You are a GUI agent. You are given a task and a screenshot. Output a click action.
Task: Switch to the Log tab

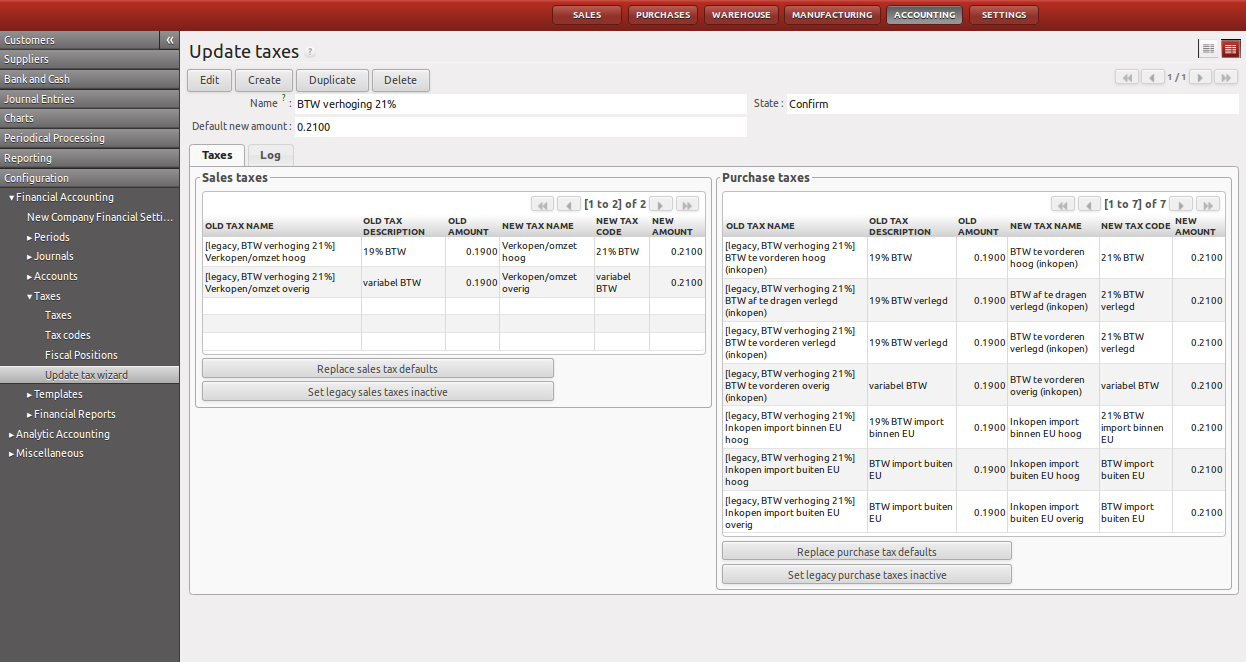(x=269, y=155)
